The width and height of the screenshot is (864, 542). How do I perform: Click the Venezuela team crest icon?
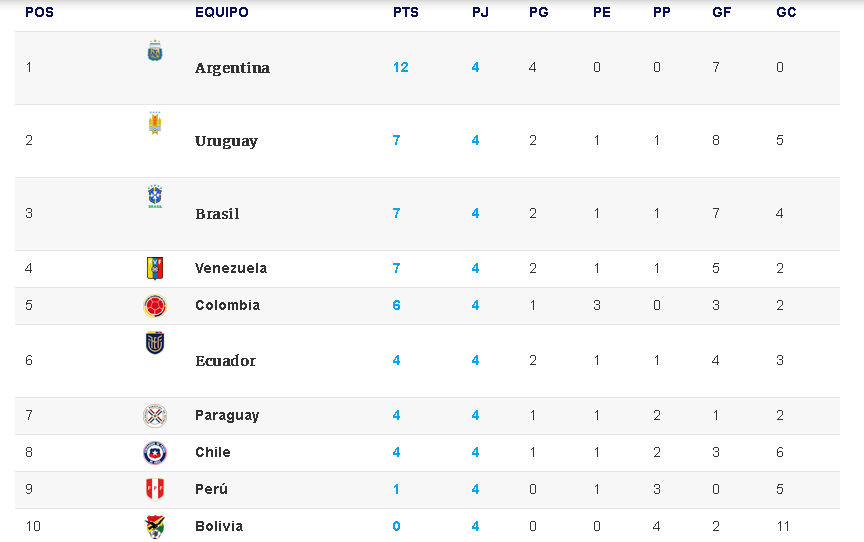click(x=155, y=268)
